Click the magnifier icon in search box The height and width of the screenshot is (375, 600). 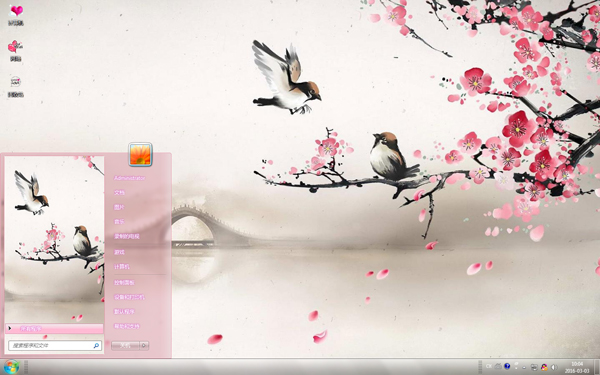coord(96,346)
